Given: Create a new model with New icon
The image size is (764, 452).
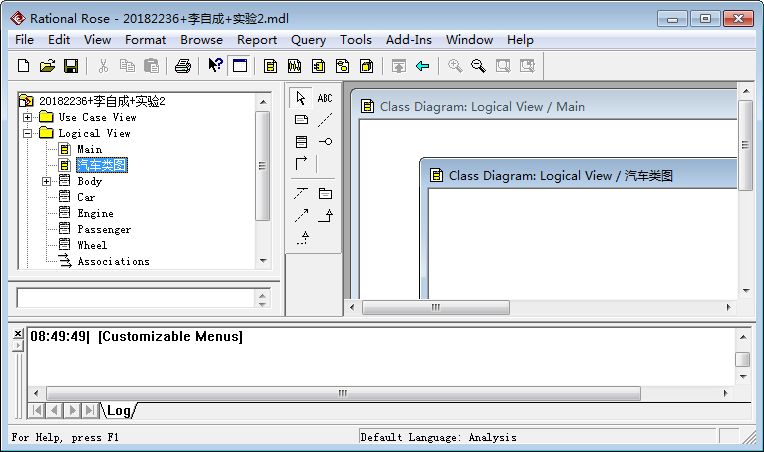Looking at the screenshot, I should tap(23, 66).
